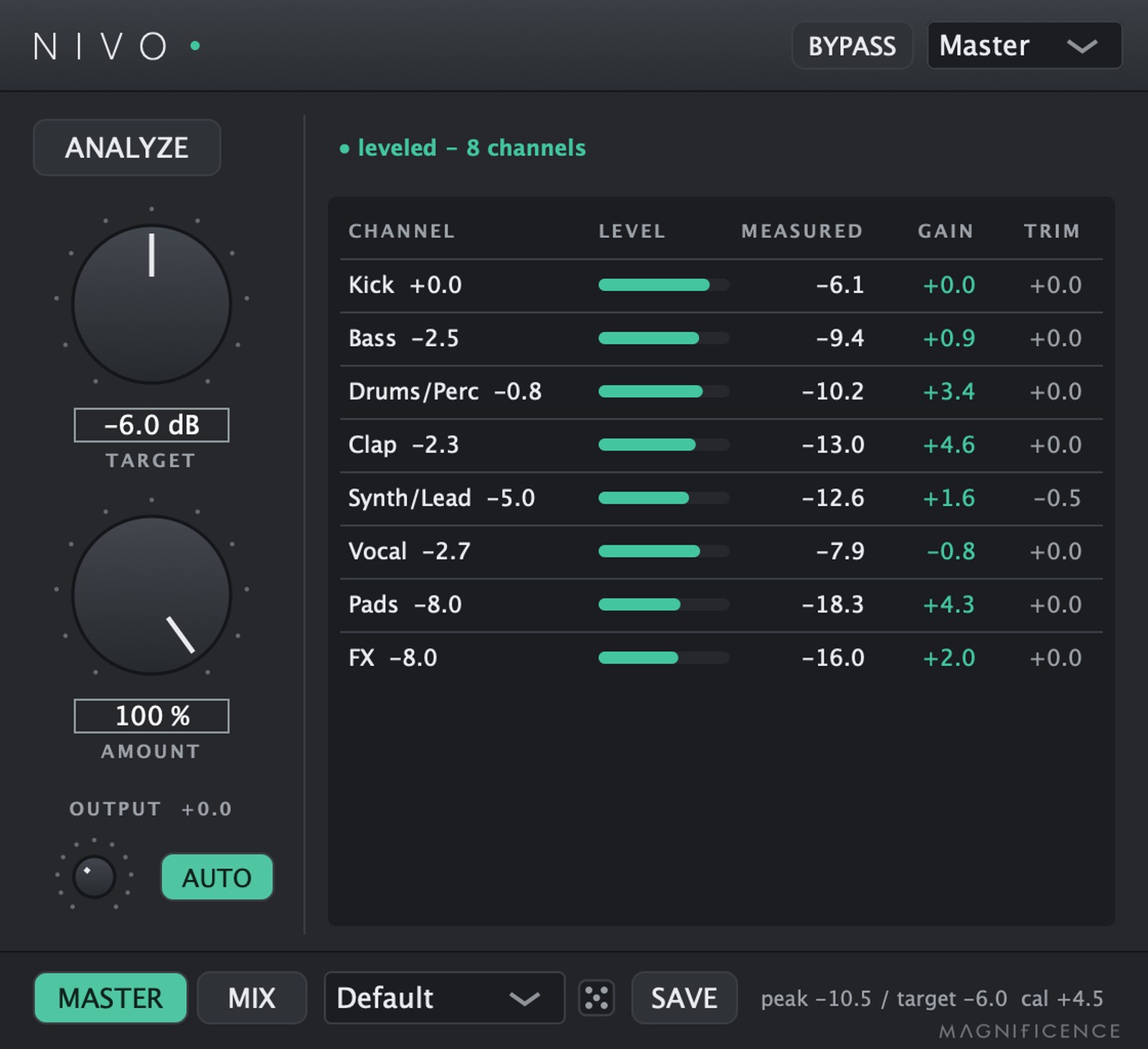The height and width of the screenshot is (1049, 1148).
Task: Select the Synth/Lead channel name
Action: 410,498
